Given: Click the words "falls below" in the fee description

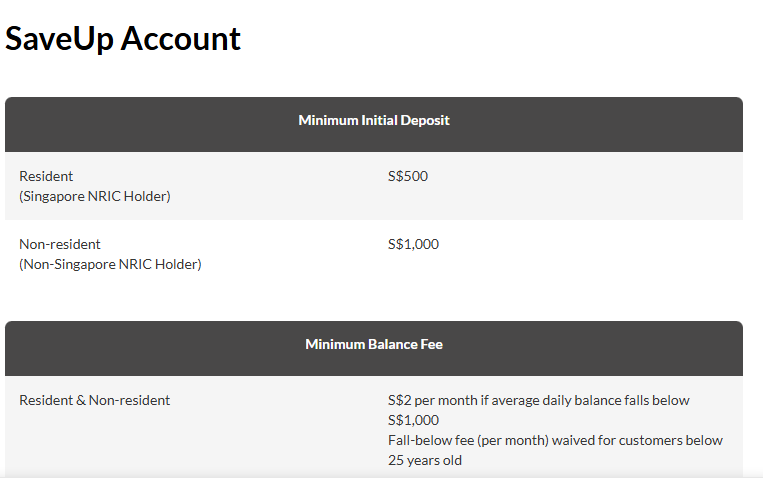Looking at the screenshot, I should click(658, 400).
